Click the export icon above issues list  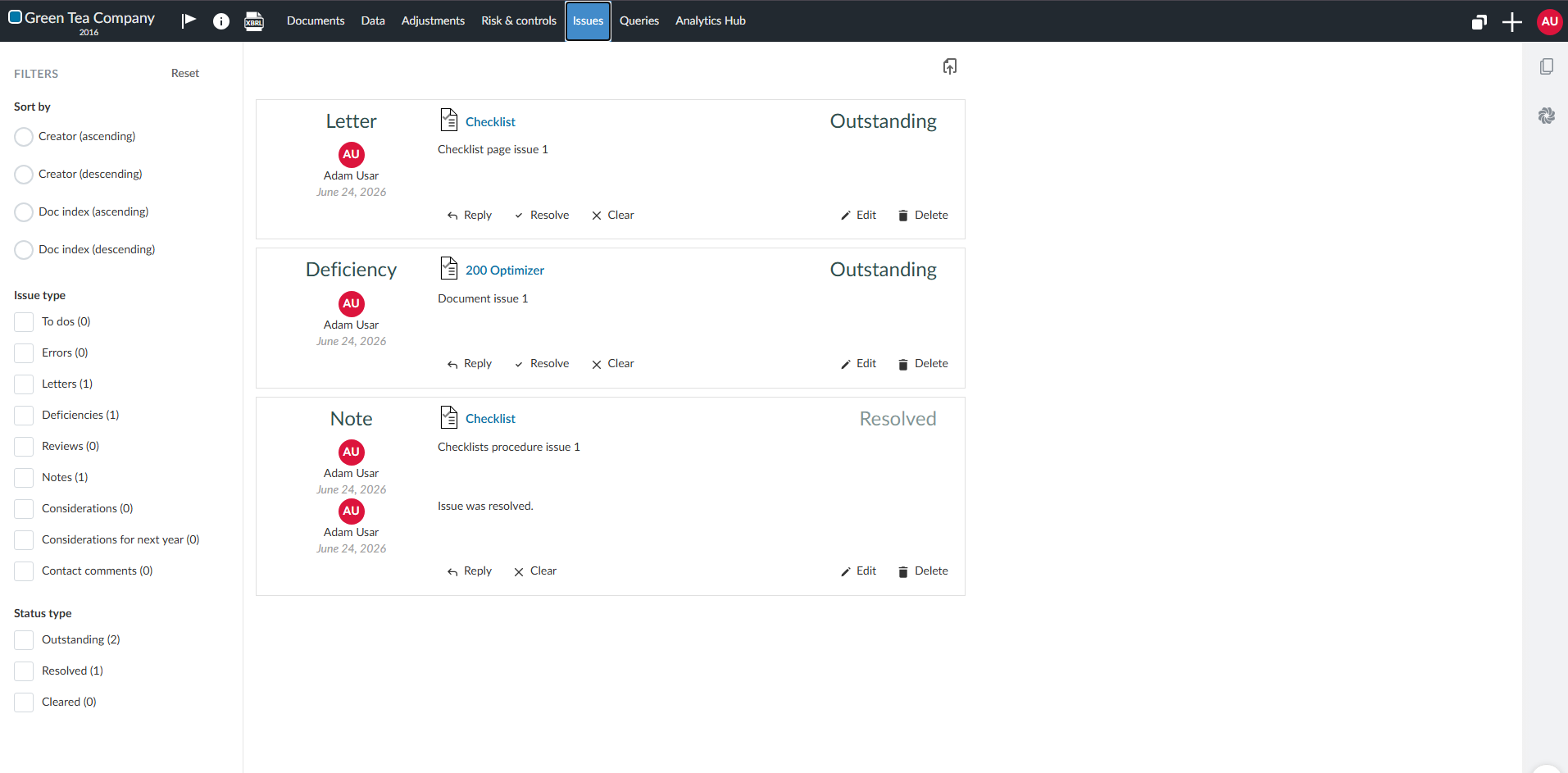tap(950, 66)
